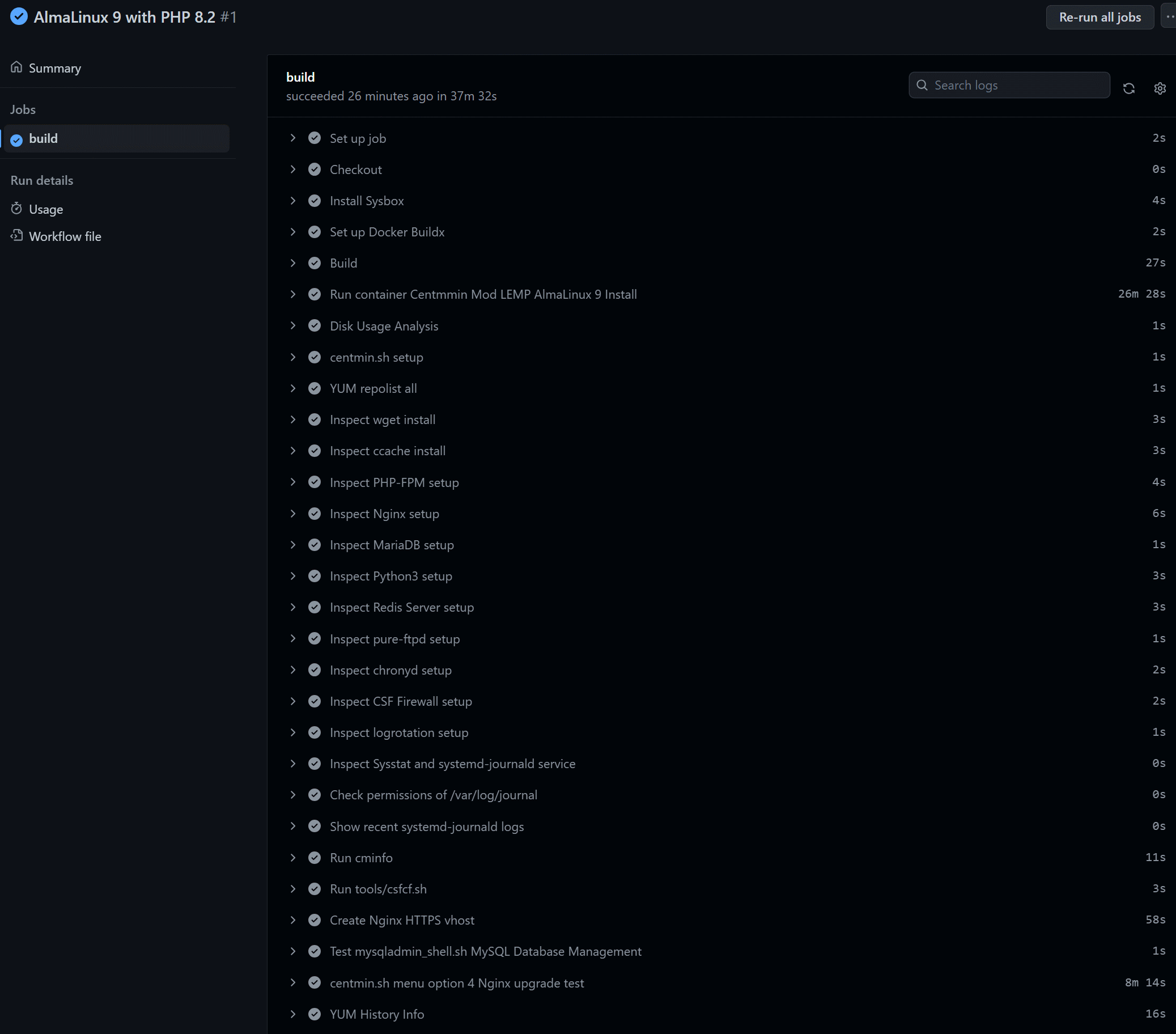Expand the Inspect Python3 setup step

pos(293,576)
